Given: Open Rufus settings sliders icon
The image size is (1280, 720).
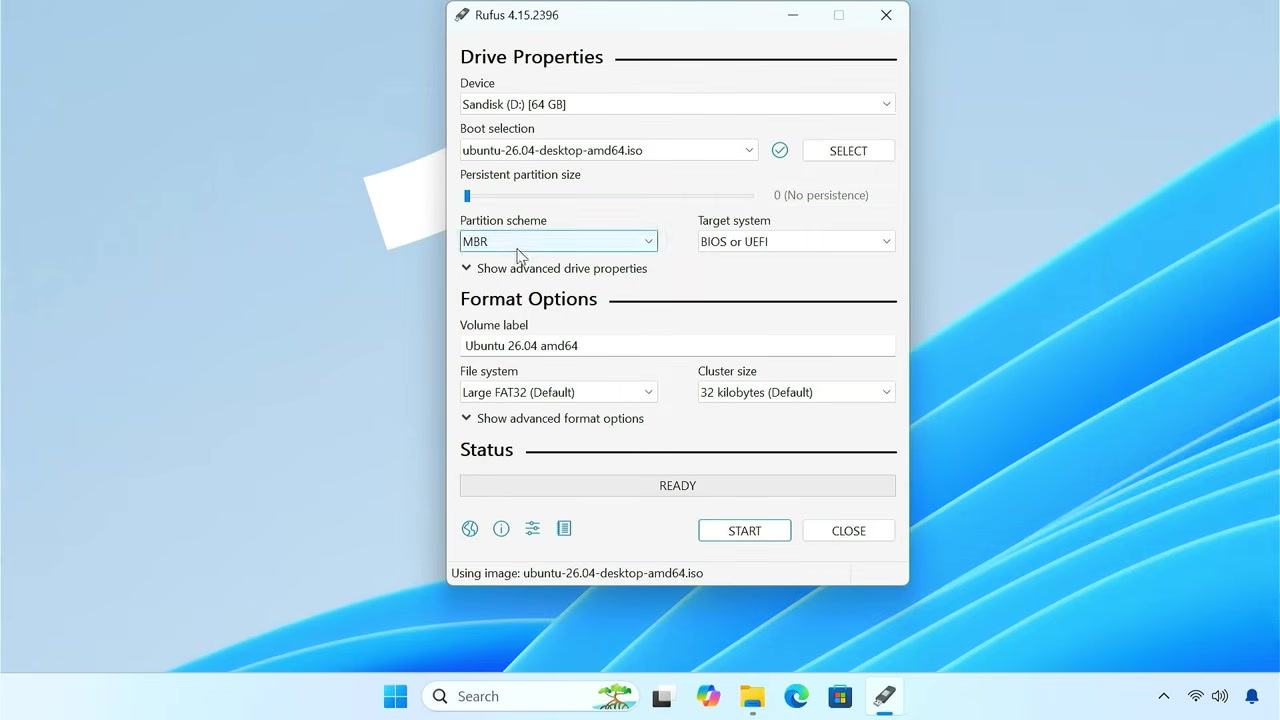Looking at the screenshot, I should point(533,529).
